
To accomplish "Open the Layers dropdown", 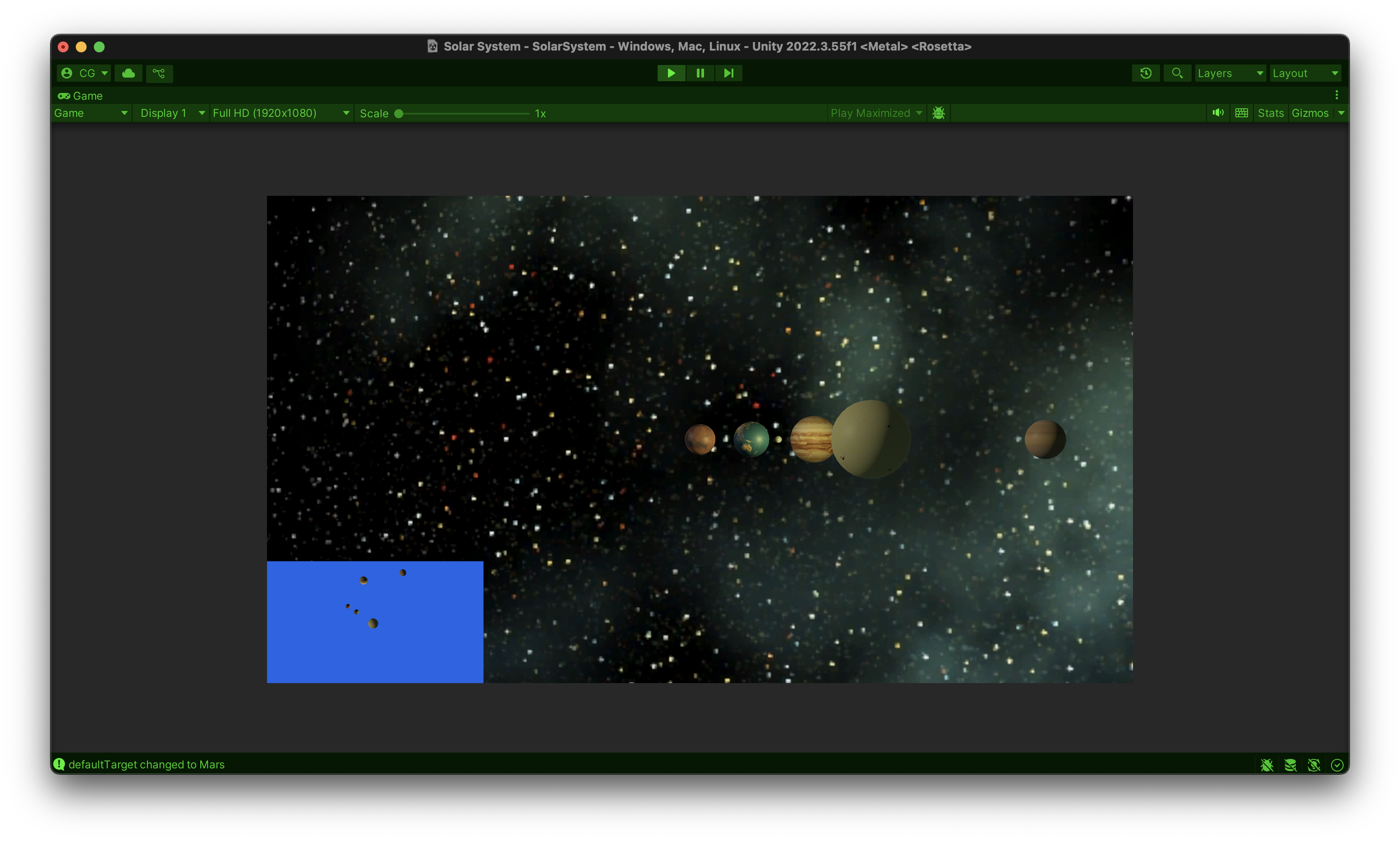I will click(1230, 73).
